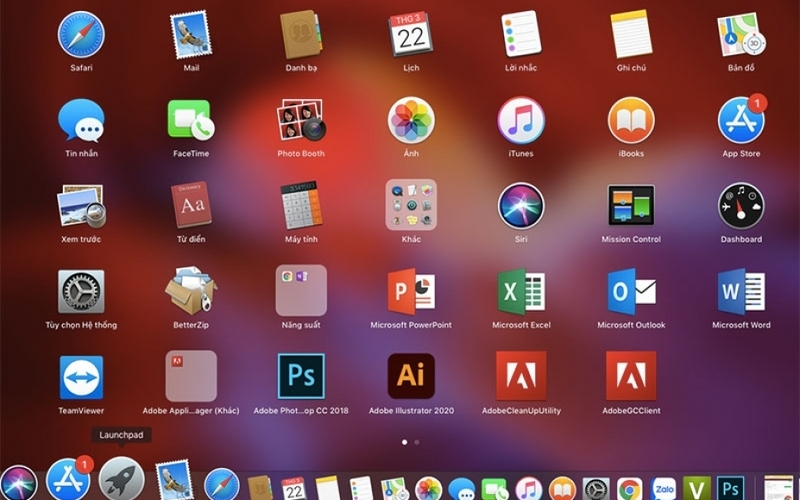Open the Adobe Application Manager (Khác) folder
The height and width of the screenshot is (500, 800).
[x=191, y=376]
